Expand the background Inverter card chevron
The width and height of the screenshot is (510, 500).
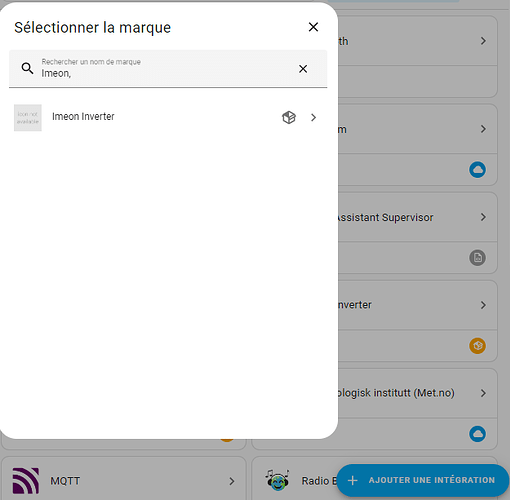[483, 305]
